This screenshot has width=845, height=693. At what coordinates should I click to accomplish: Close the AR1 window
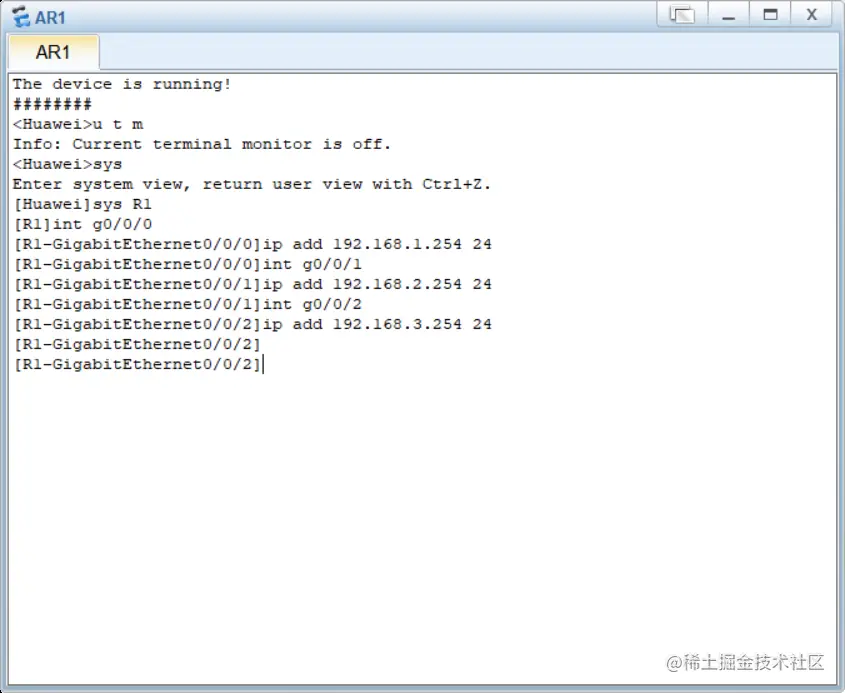812,15
